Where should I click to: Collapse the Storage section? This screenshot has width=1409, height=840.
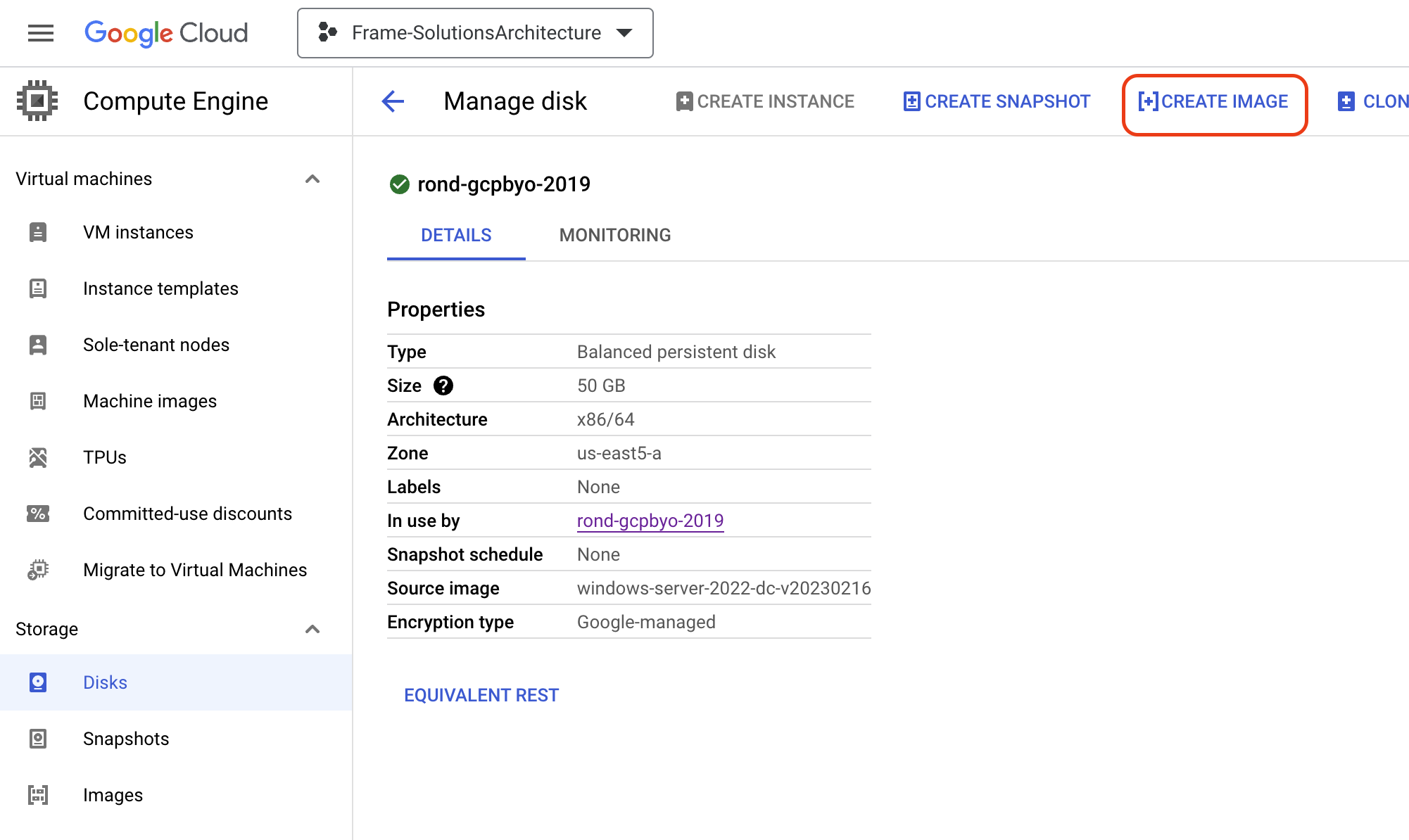[313, 628]
